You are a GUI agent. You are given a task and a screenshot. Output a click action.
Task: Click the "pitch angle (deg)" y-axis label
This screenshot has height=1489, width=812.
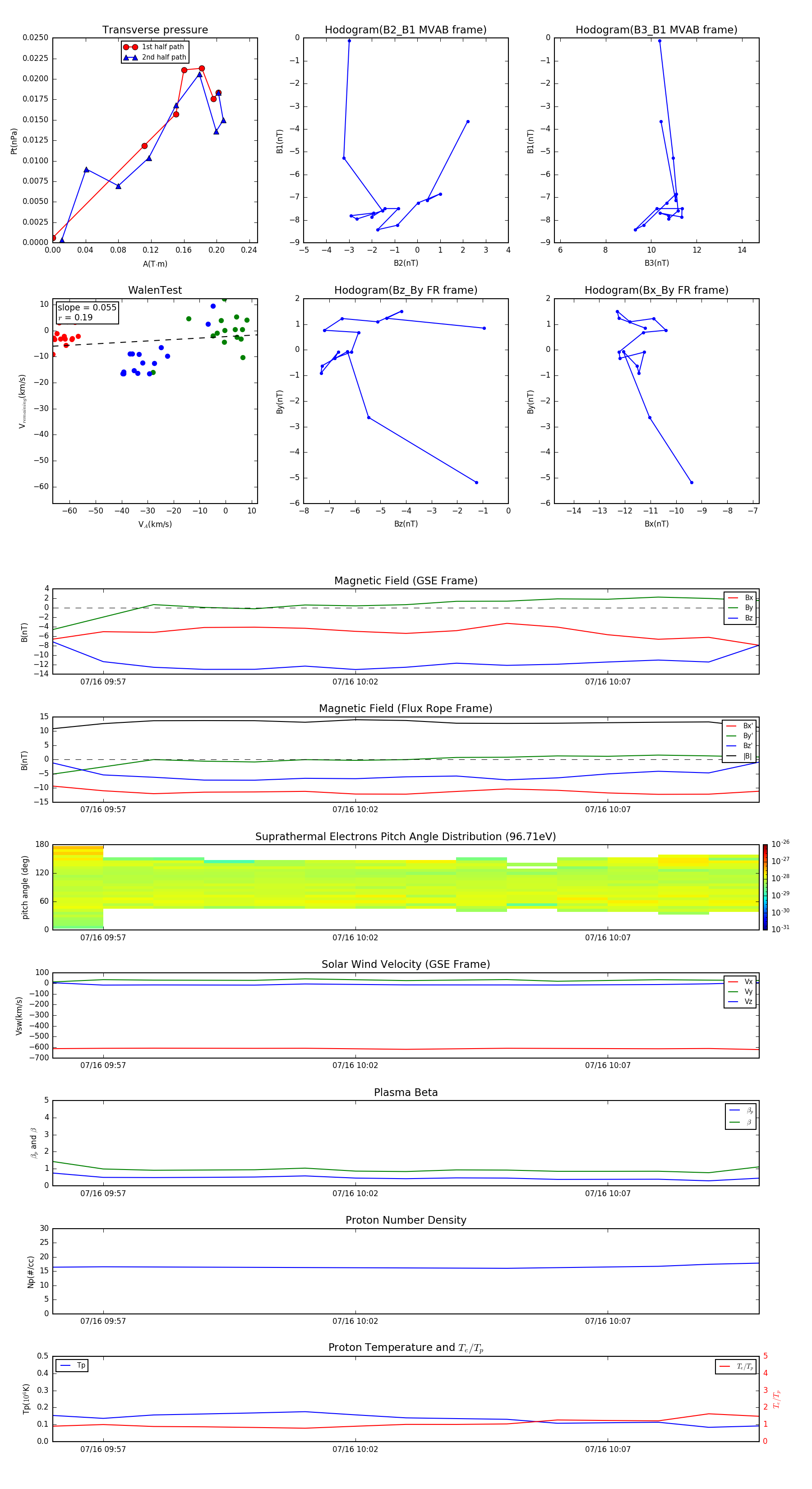(x=25, y=887)
